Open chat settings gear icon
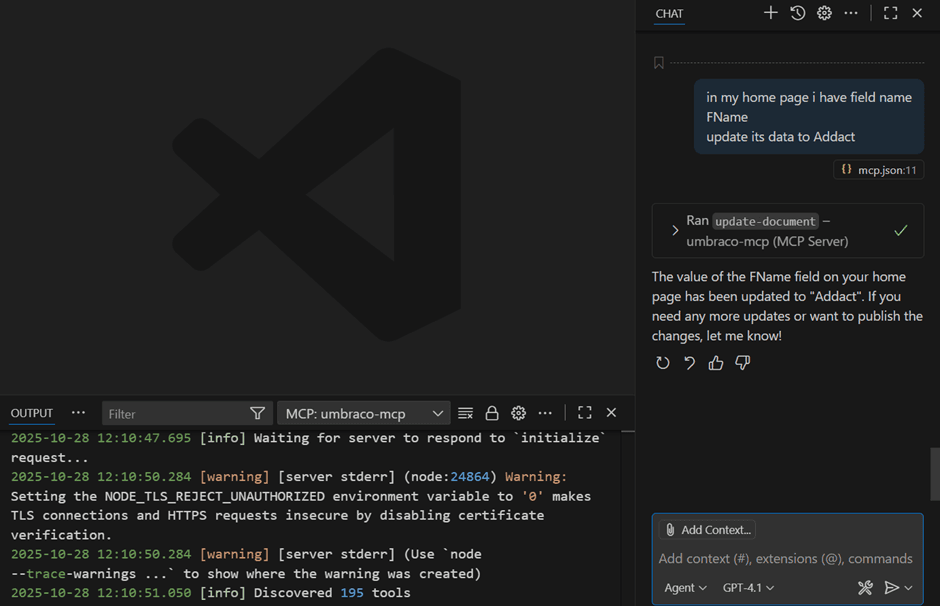940x606 pixels. click(824, 13)
